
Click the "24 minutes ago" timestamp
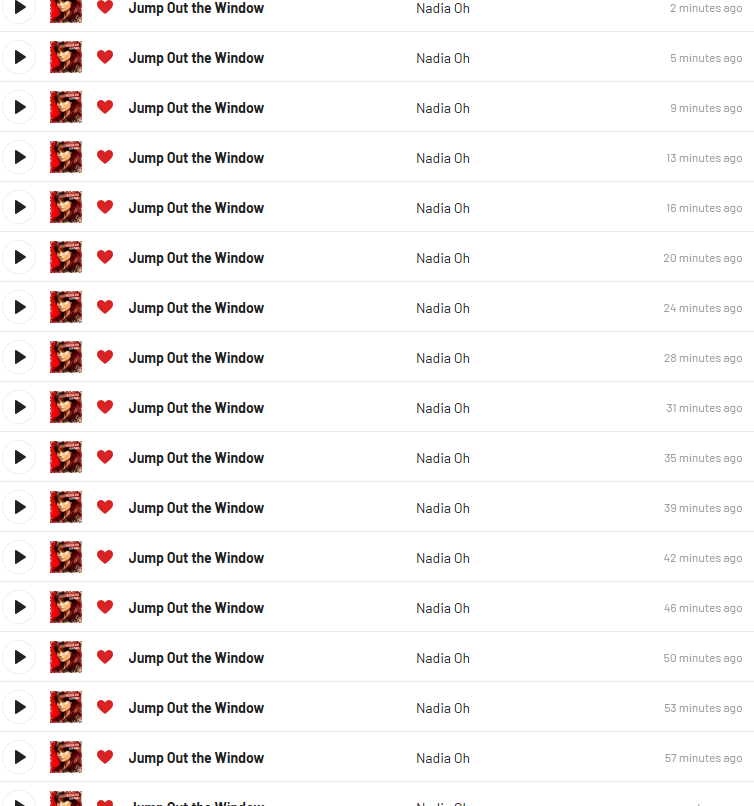pos(703,308)
